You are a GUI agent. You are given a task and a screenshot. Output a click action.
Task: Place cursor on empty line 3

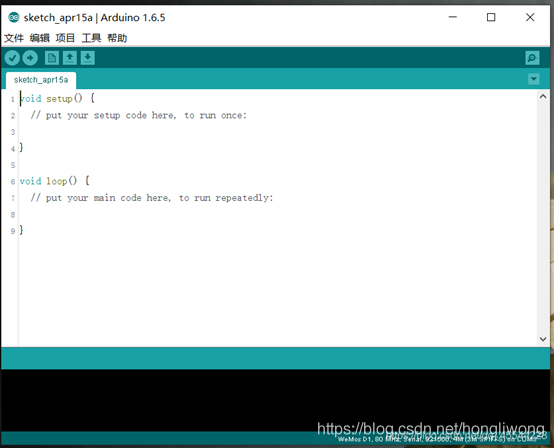[277, 132]
